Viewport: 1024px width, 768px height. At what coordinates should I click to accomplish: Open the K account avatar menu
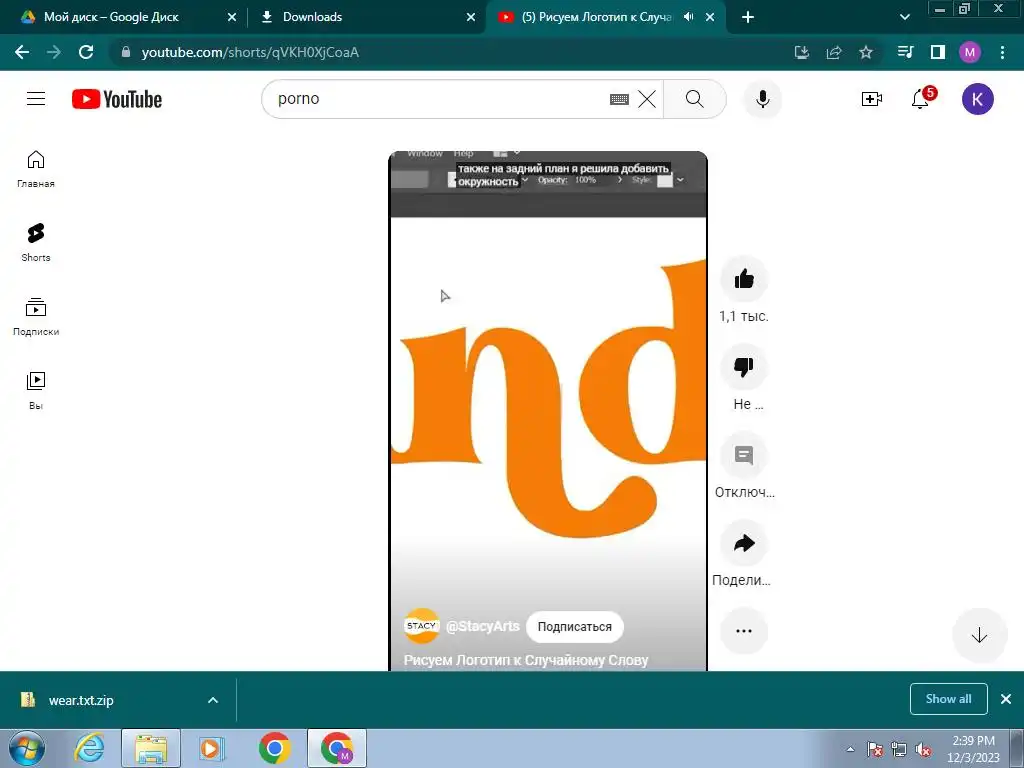[x=977, y=99]
